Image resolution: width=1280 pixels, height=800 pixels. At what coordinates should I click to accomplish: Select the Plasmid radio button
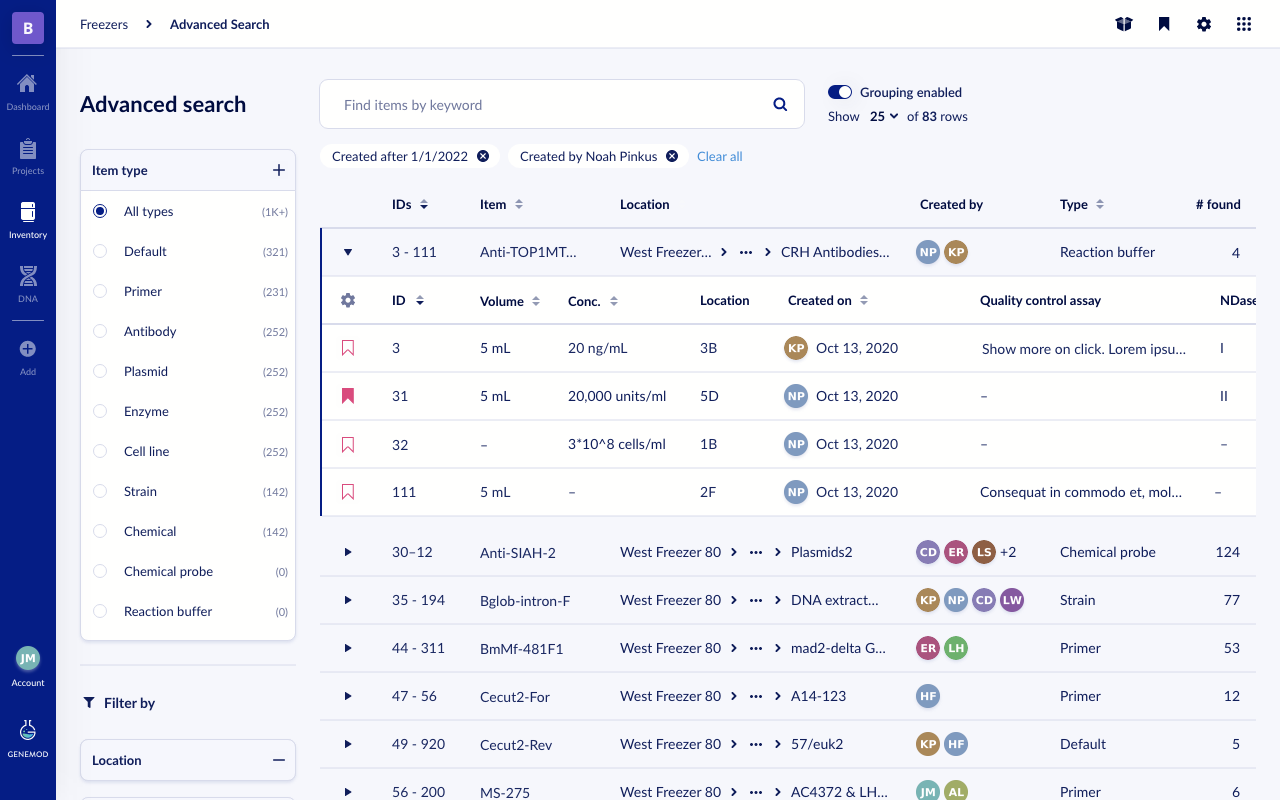(100, 371)
